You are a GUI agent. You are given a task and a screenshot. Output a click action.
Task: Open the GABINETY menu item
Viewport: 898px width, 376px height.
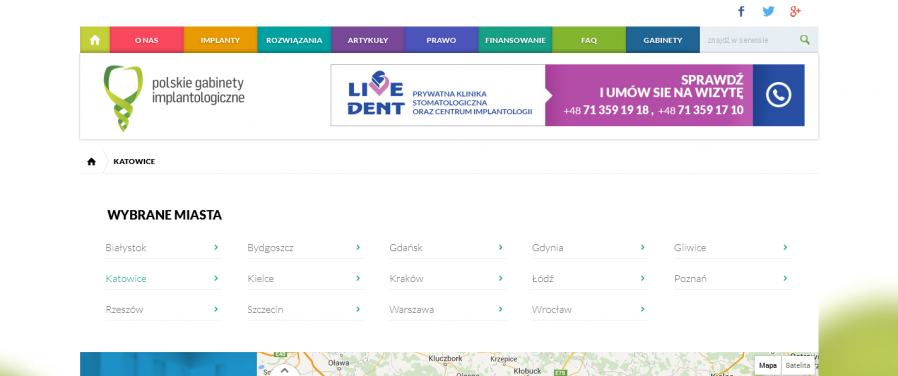(663, 40)
